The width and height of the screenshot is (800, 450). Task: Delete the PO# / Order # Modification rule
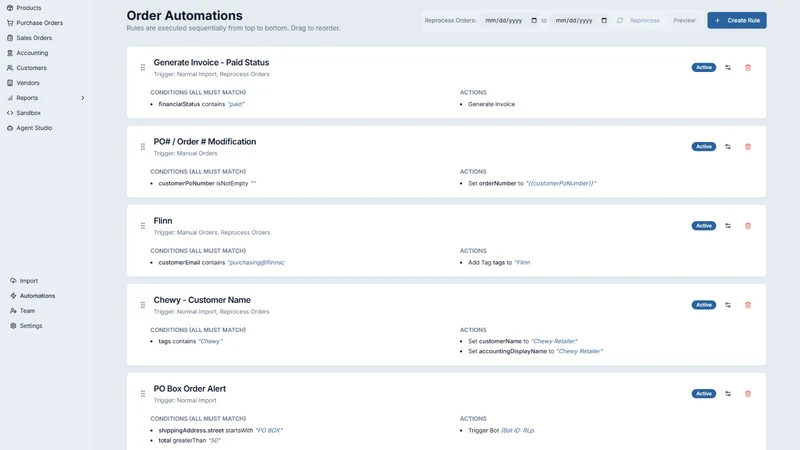click(x=748, y=146)
